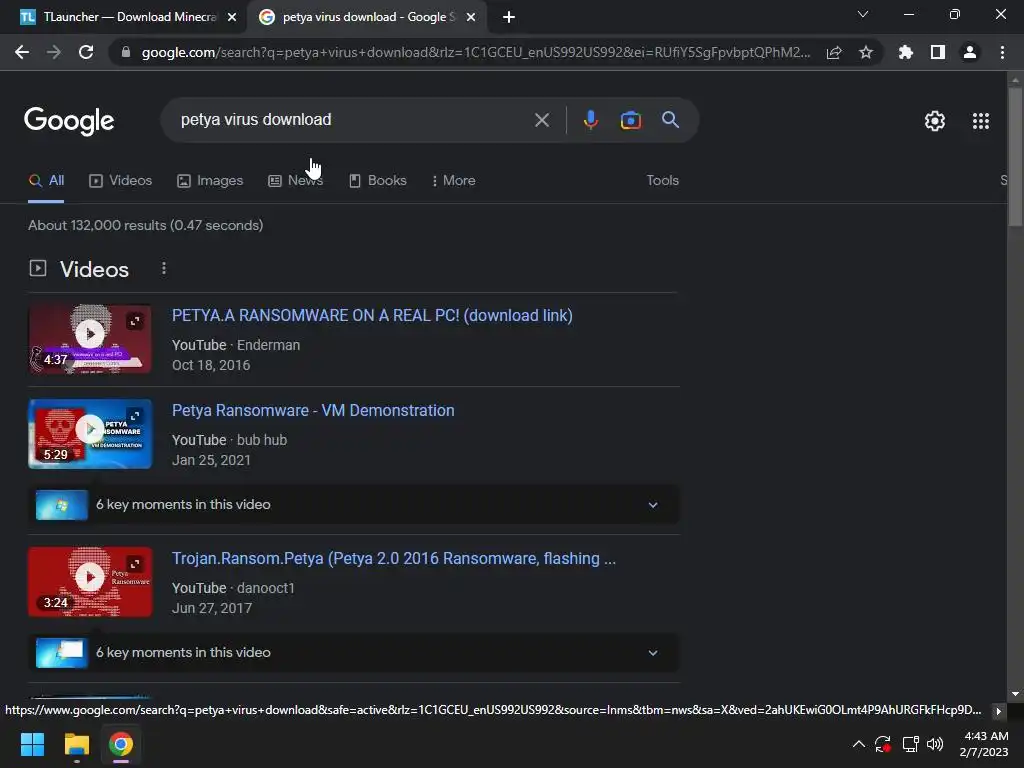The height and width of the screenshot is (768, 1024).
Task: Click the sync tray icon with red dot
Action: [x=883, y=744]
